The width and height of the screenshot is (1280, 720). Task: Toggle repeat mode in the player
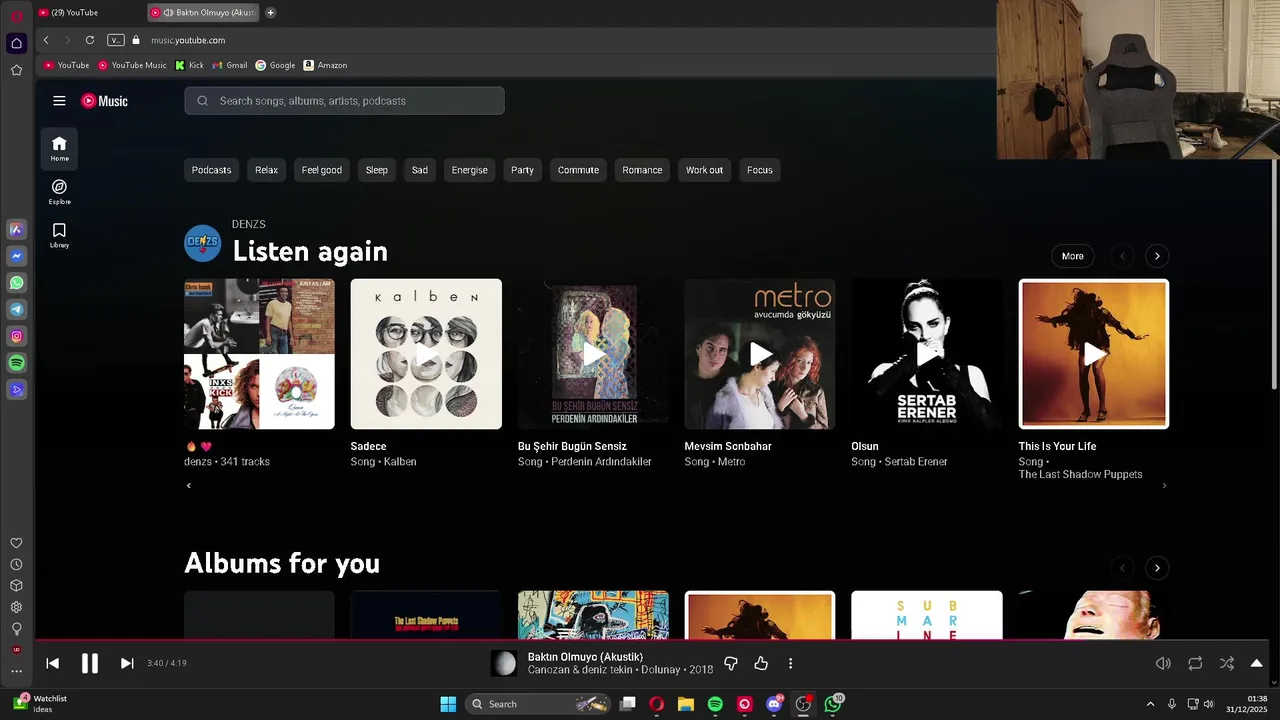point(1195,663)
